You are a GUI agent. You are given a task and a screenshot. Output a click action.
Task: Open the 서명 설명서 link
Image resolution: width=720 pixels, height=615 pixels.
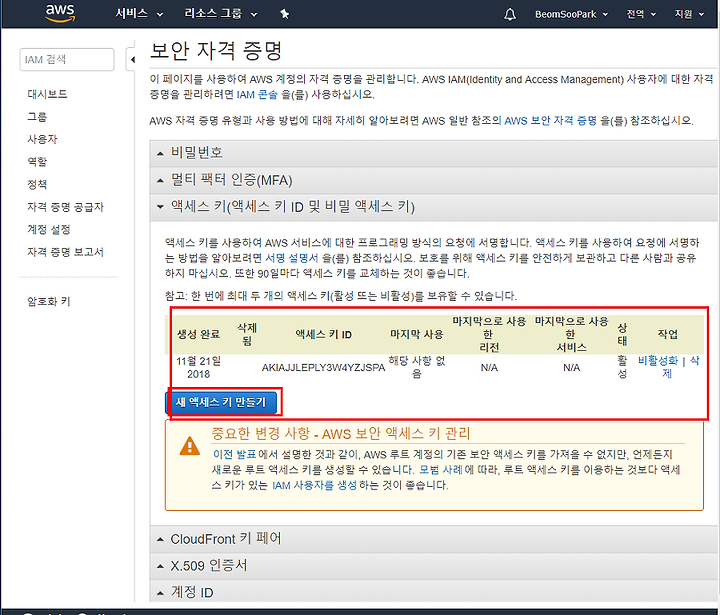(x=292, y=258)
